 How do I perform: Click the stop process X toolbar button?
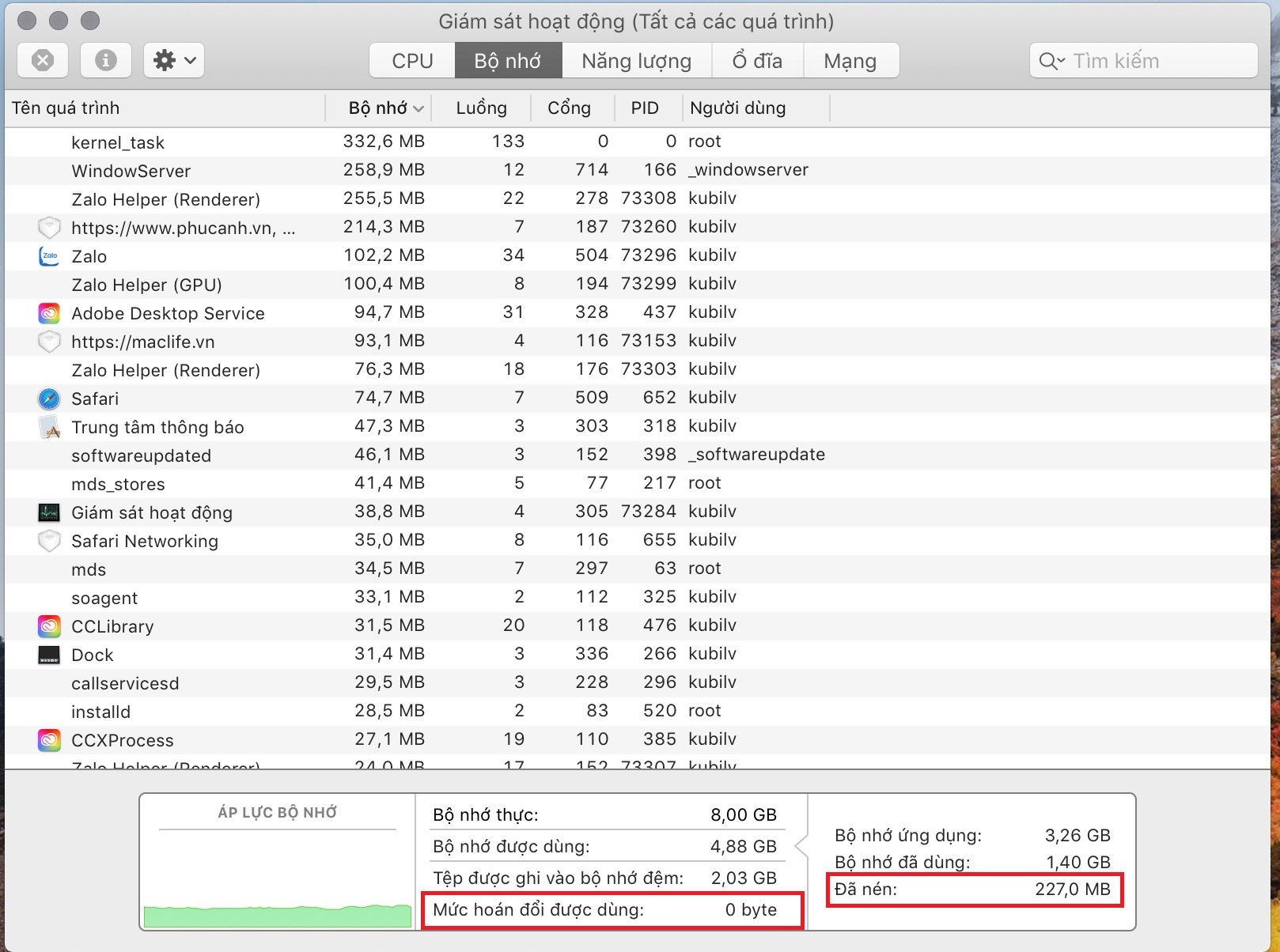click(43, 61)
